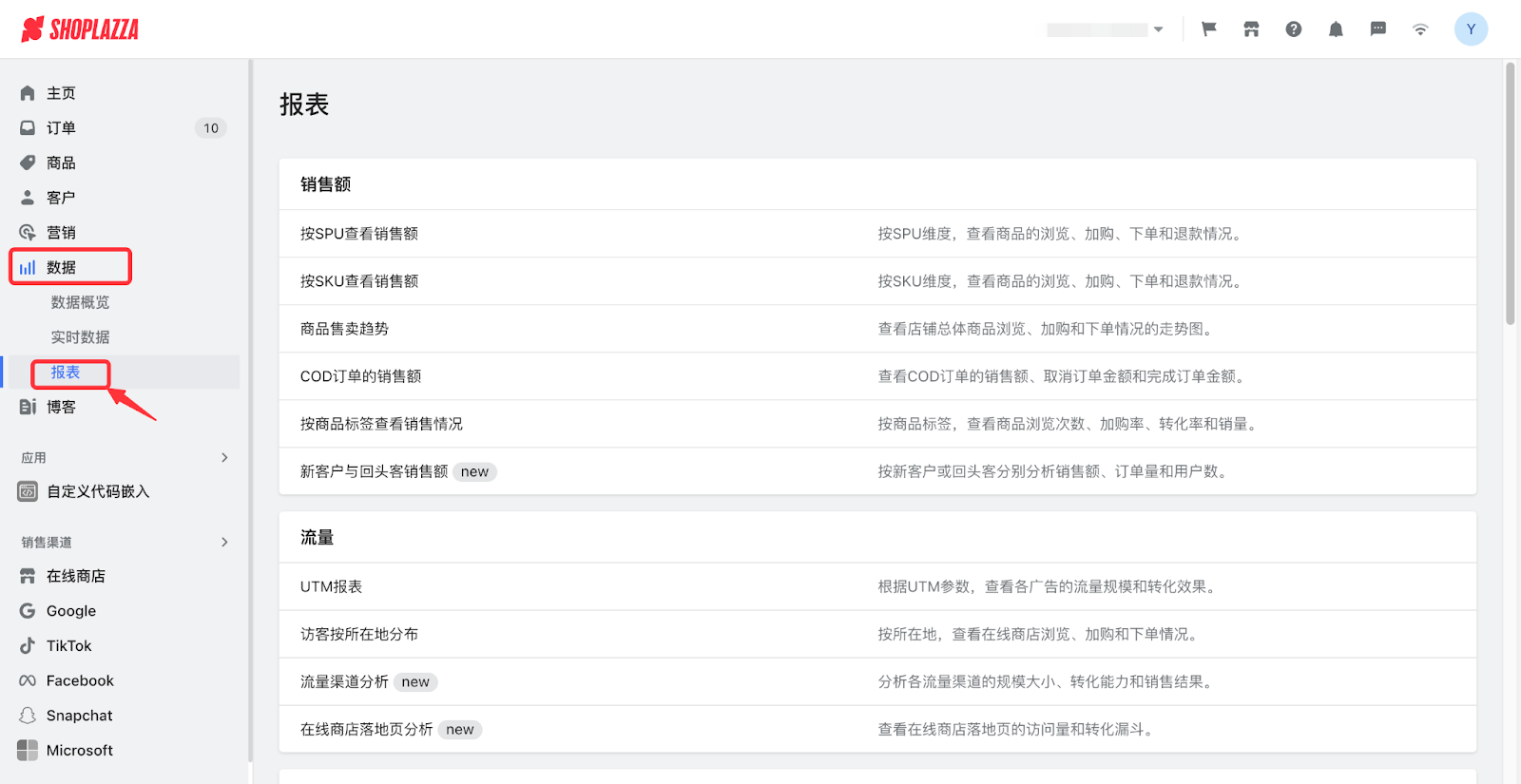Expand the 应用 section chevron
This screenshot has height=784, width=1521.
224,458
